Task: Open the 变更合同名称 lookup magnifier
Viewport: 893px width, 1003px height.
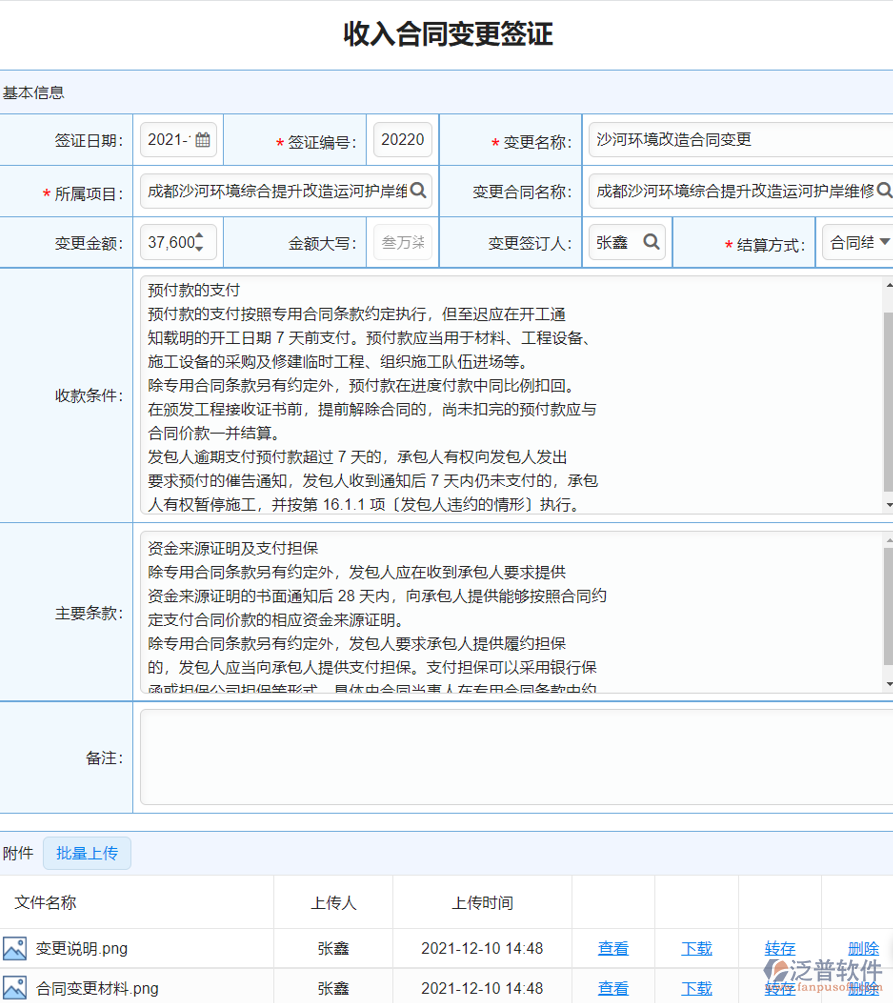Action: 883,191
